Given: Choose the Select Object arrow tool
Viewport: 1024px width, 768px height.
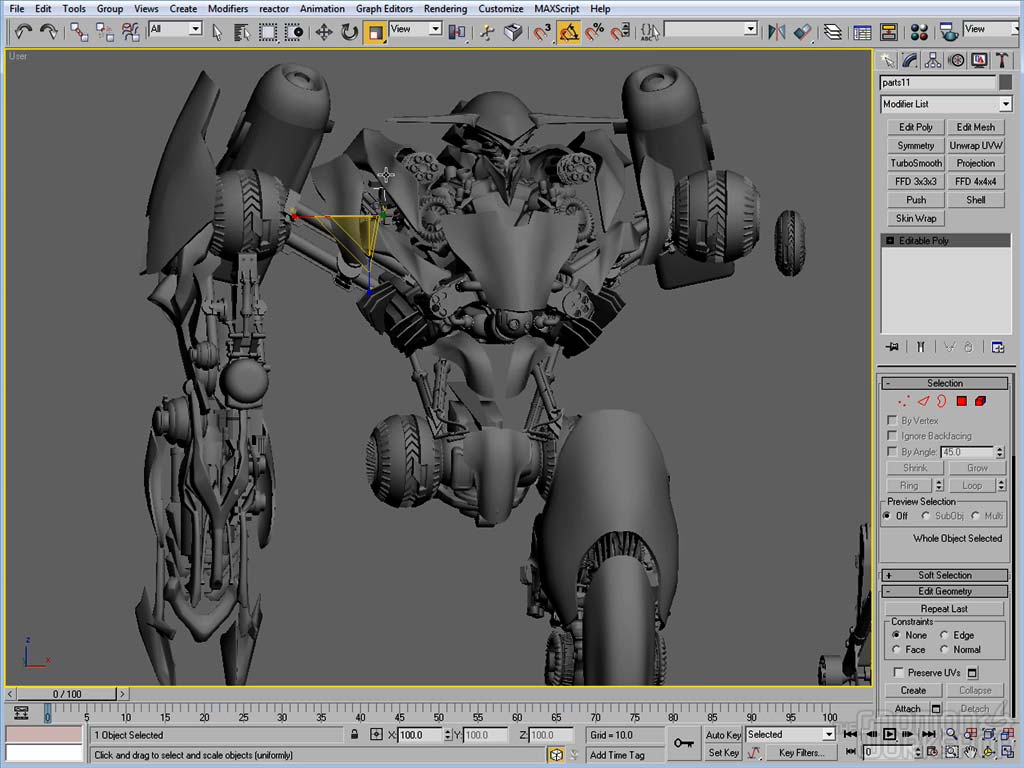Looking at the screenshot, I should [217, 31].
